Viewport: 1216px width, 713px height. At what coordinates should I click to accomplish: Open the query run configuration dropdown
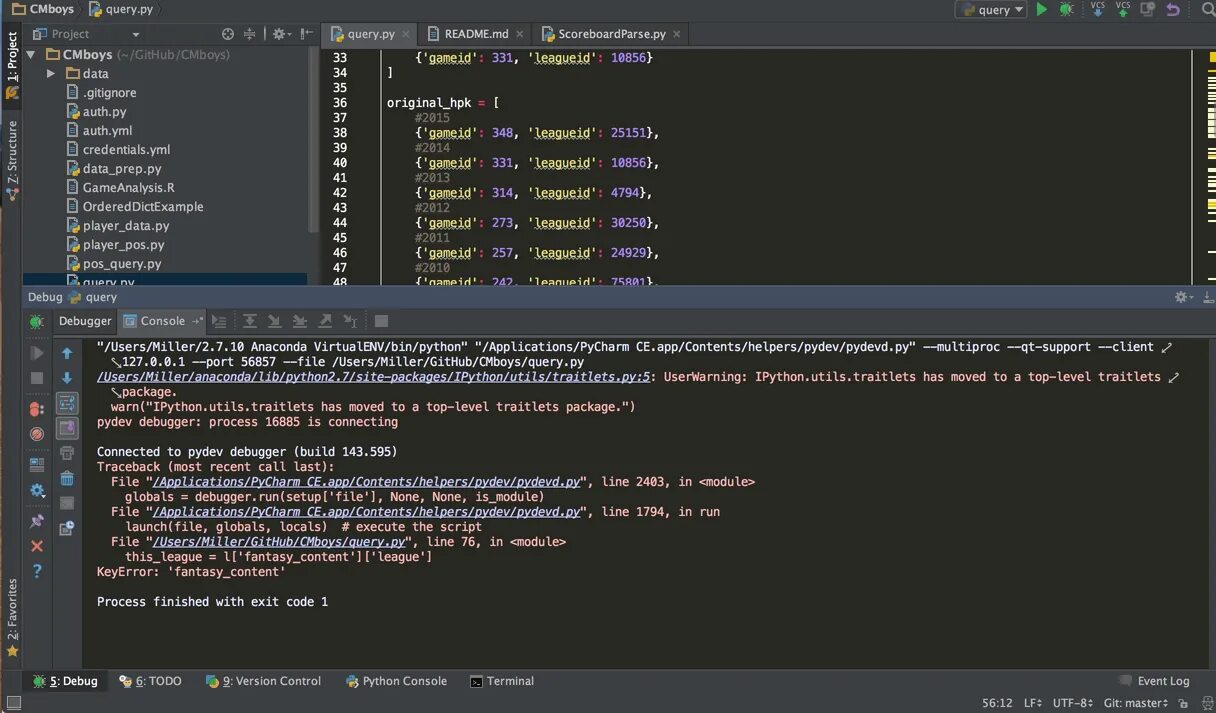click(991, 9)
